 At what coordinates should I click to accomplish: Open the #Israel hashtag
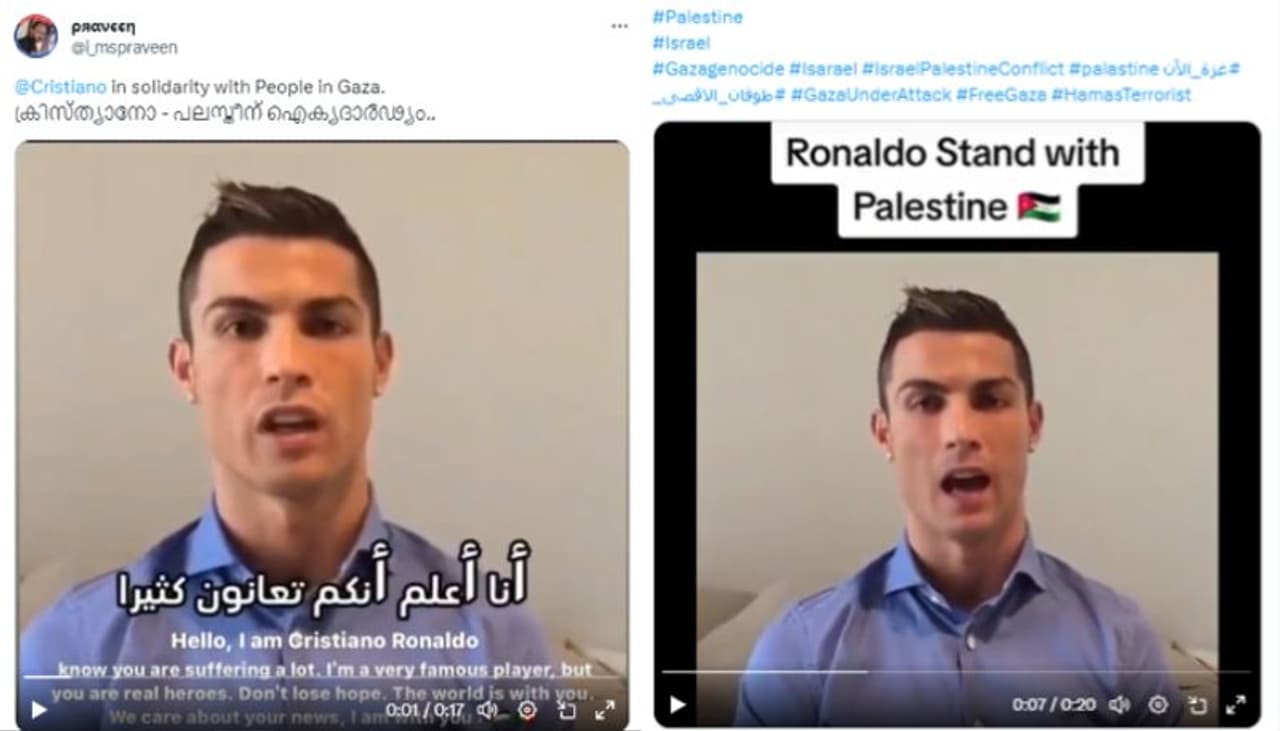click(681, 43)
